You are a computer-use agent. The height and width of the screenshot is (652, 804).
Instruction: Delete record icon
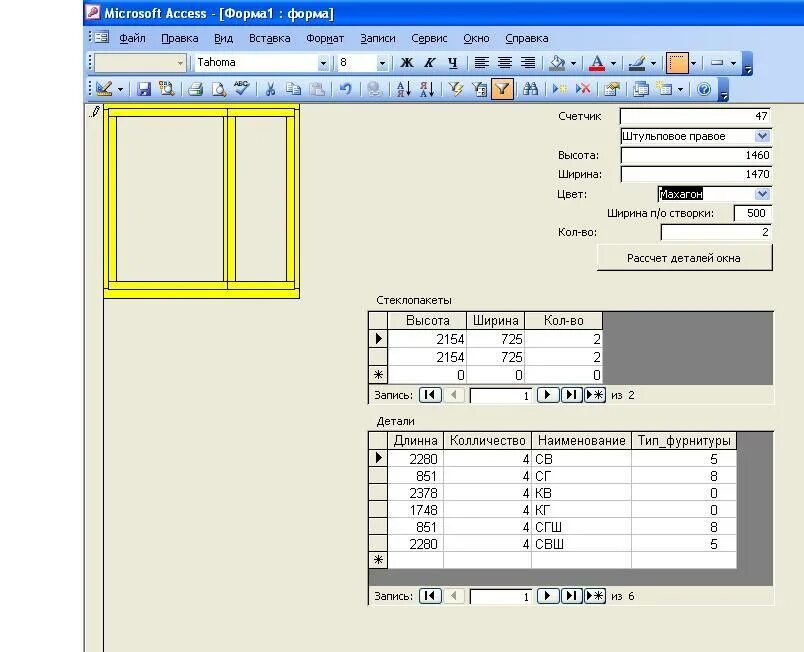(583, 89)
